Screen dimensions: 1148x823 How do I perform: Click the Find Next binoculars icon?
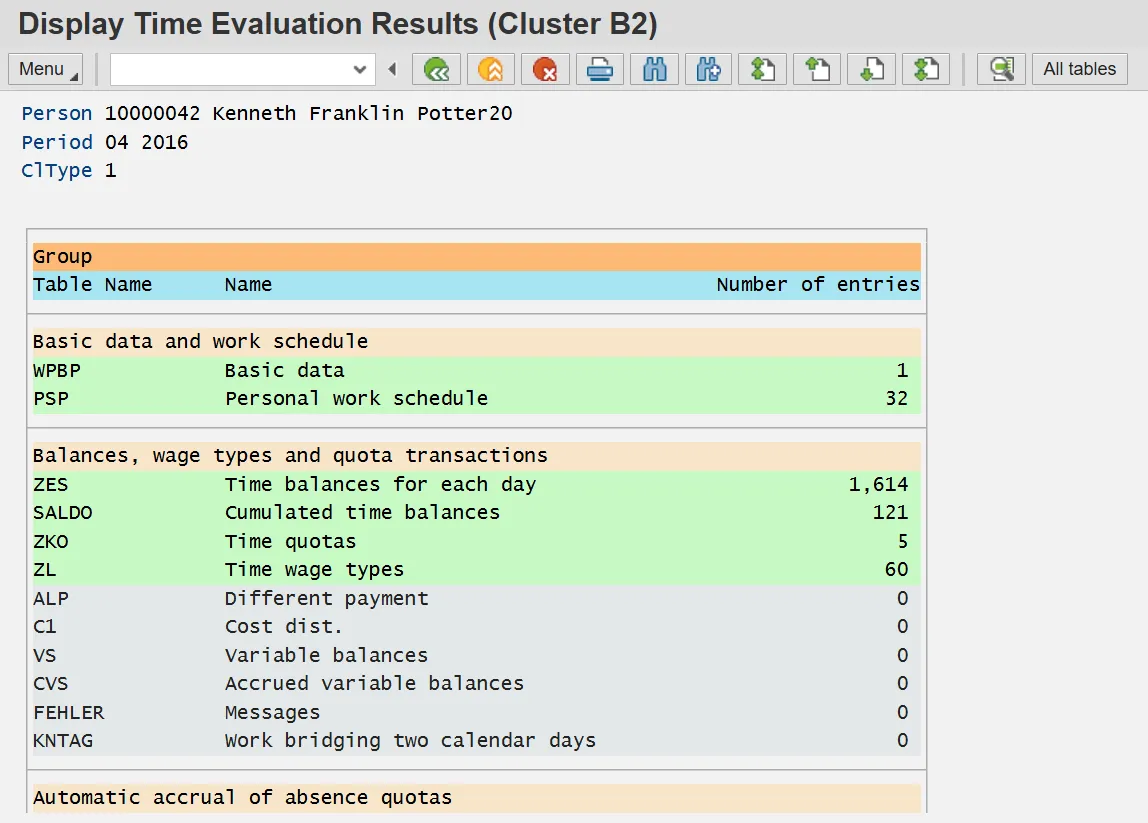[708, 69]
